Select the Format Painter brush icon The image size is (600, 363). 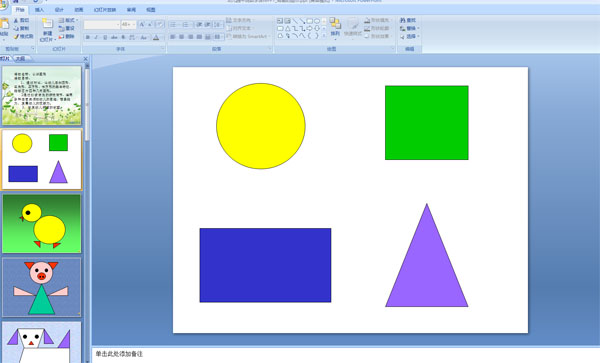[16, 36]
